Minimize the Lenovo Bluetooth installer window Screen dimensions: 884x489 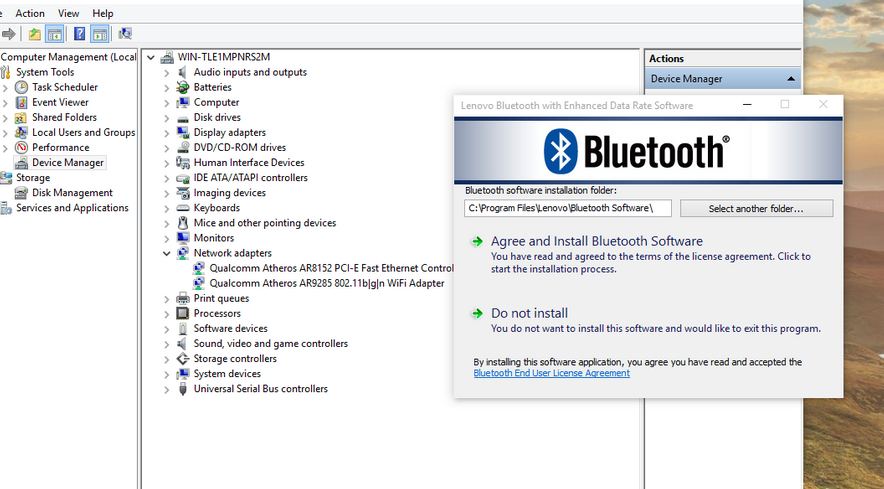748,105
